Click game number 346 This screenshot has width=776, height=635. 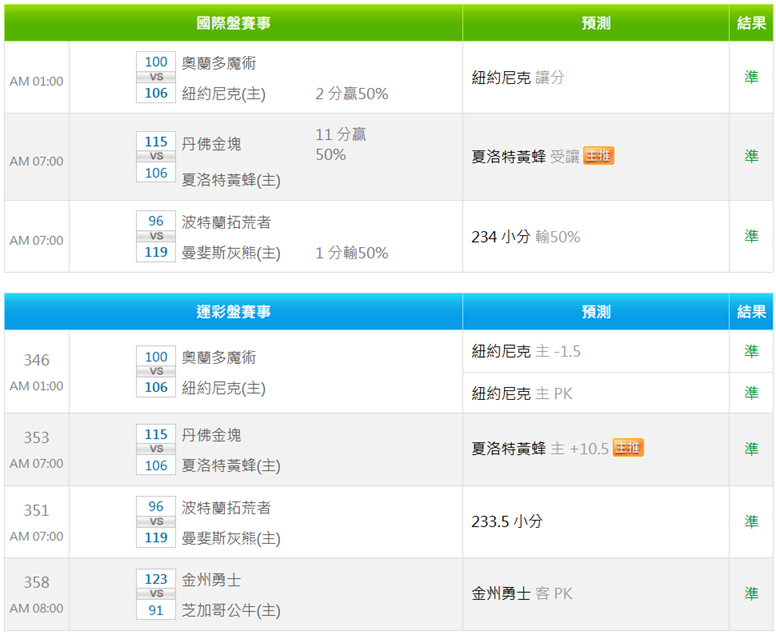pos(37,360)
